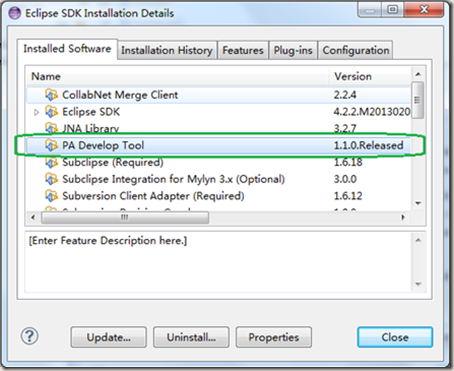Click the Subclipse (Required) feature icon
The image size is (454, 371).
[x=51, y=162]
